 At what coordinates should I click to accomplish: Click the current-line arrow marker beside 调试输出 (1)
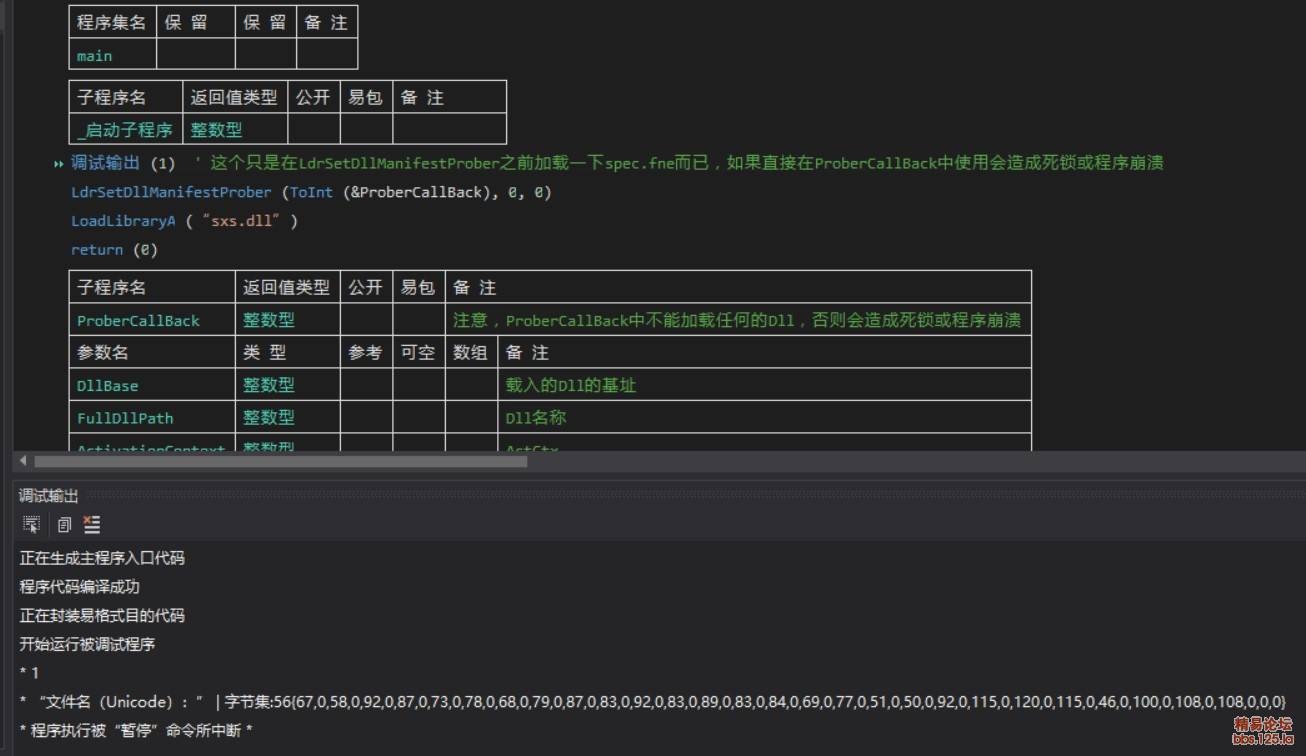59,163
